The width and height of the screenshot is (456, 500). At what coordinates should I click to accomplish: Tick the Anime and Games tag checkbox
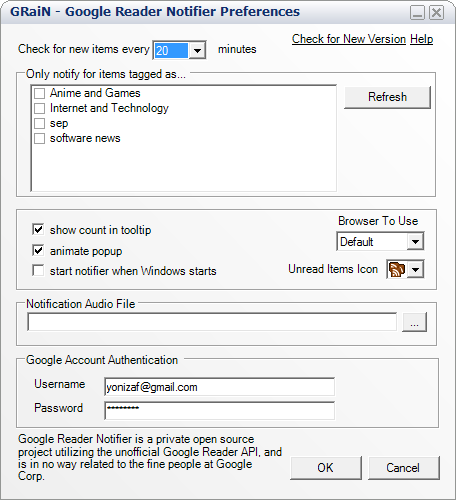(39, 93)
